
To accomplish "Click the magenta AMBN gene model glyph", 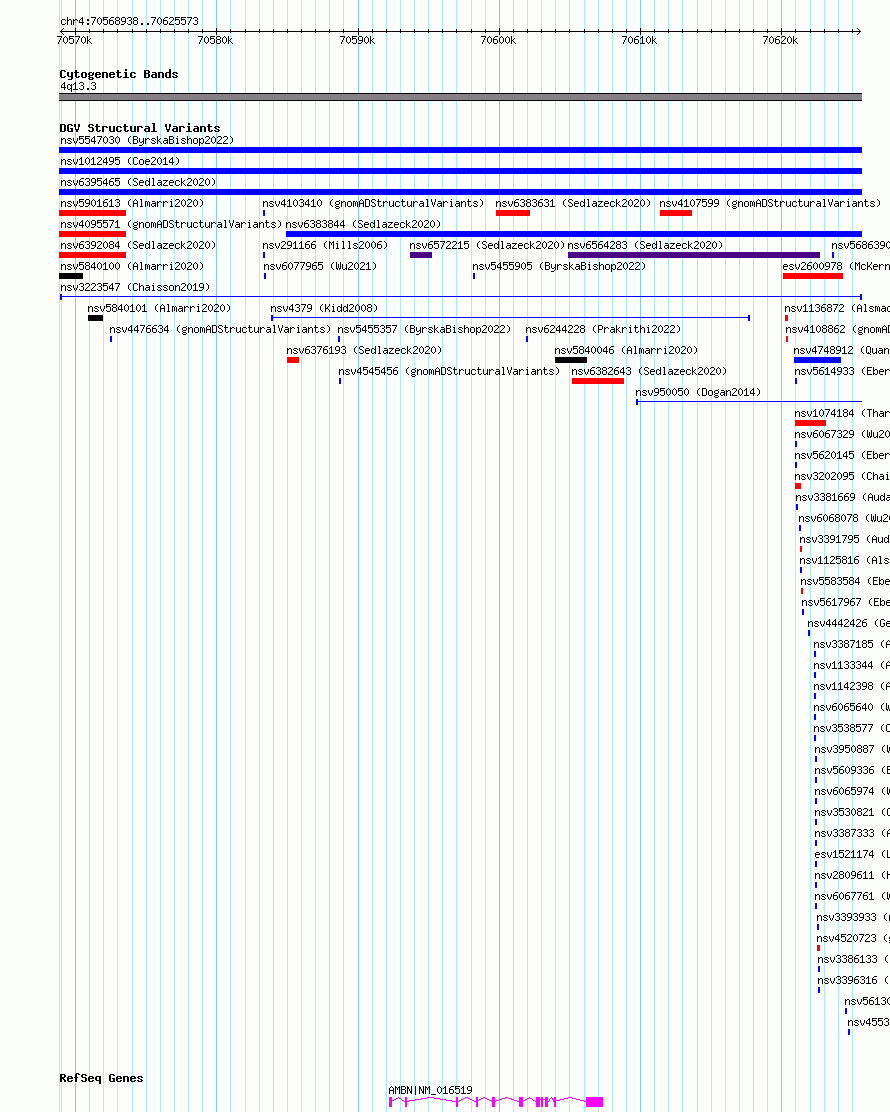I will (496, 1101).
